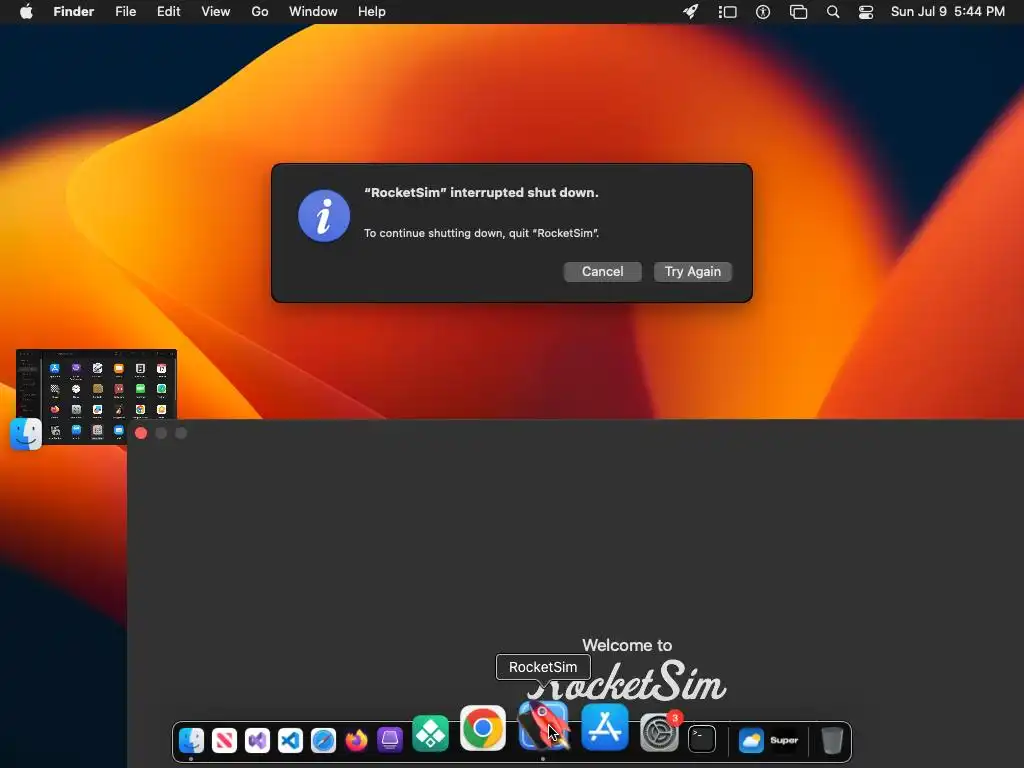Open the Weather app in the Dock

pyautogui.click(x=751, y=741)
